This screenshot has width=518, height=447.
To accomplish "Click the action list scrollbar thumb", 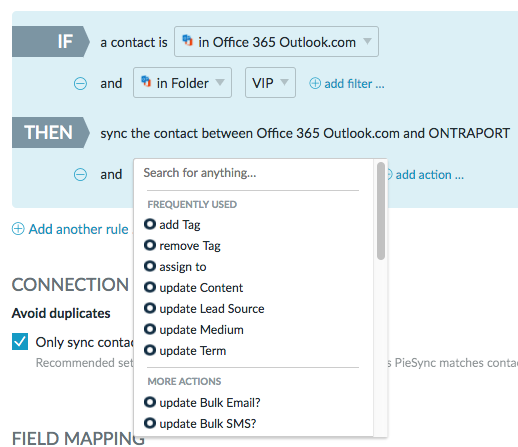I will tap(381, 211).
